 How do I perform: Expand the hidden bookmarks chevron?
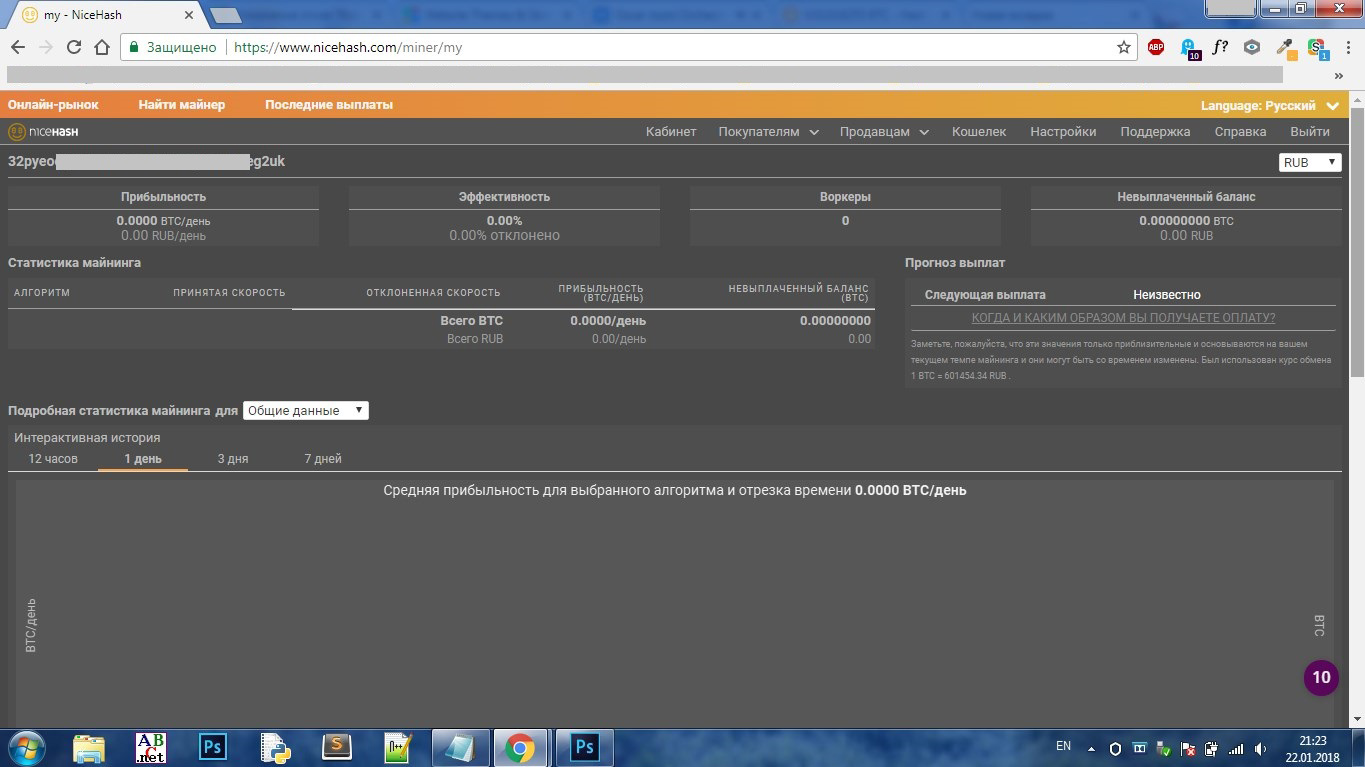point(1338,75)
